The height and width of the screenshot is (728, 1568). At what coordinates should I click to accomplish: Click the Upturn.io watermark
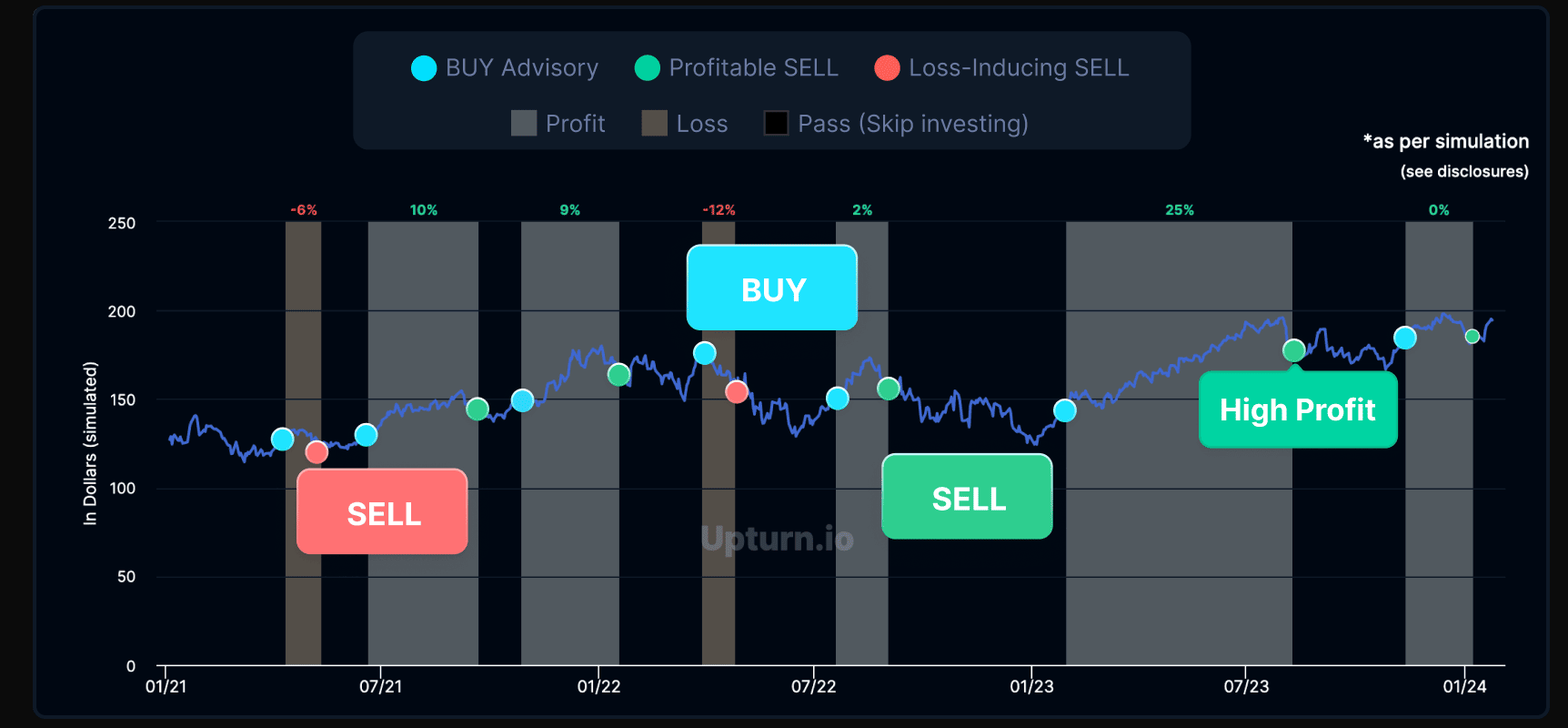pyautogui.click(x=778, y=540)
